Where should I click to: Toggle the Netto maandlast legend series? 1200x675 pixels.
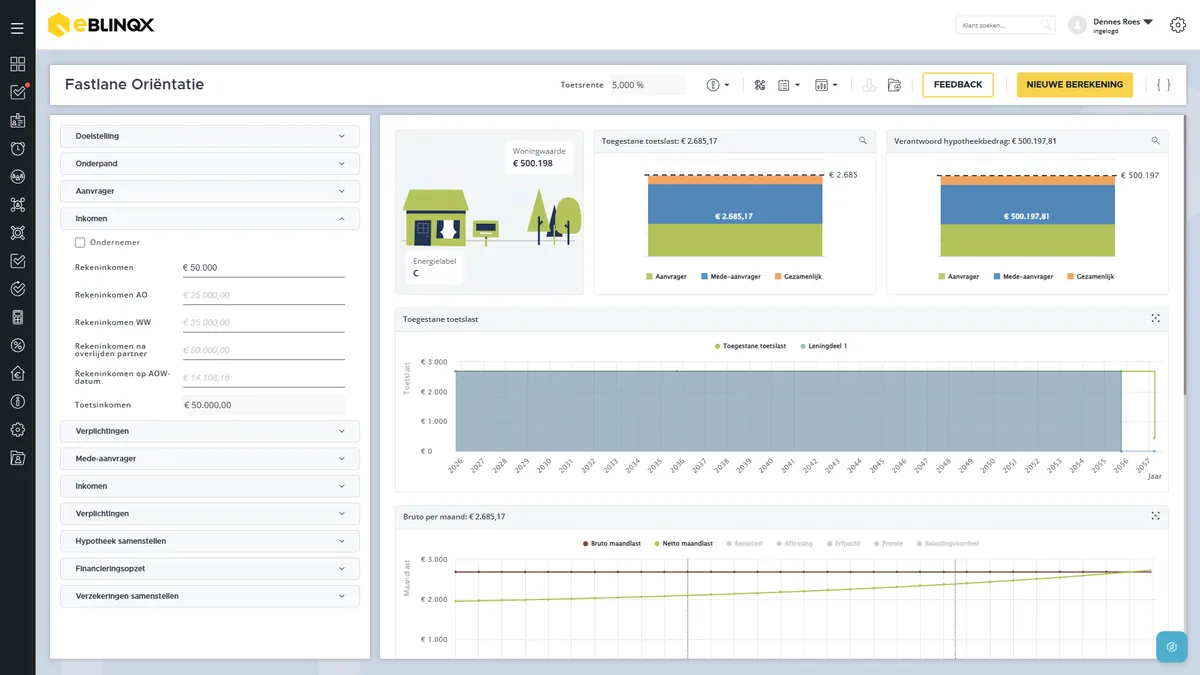(684, 544)
